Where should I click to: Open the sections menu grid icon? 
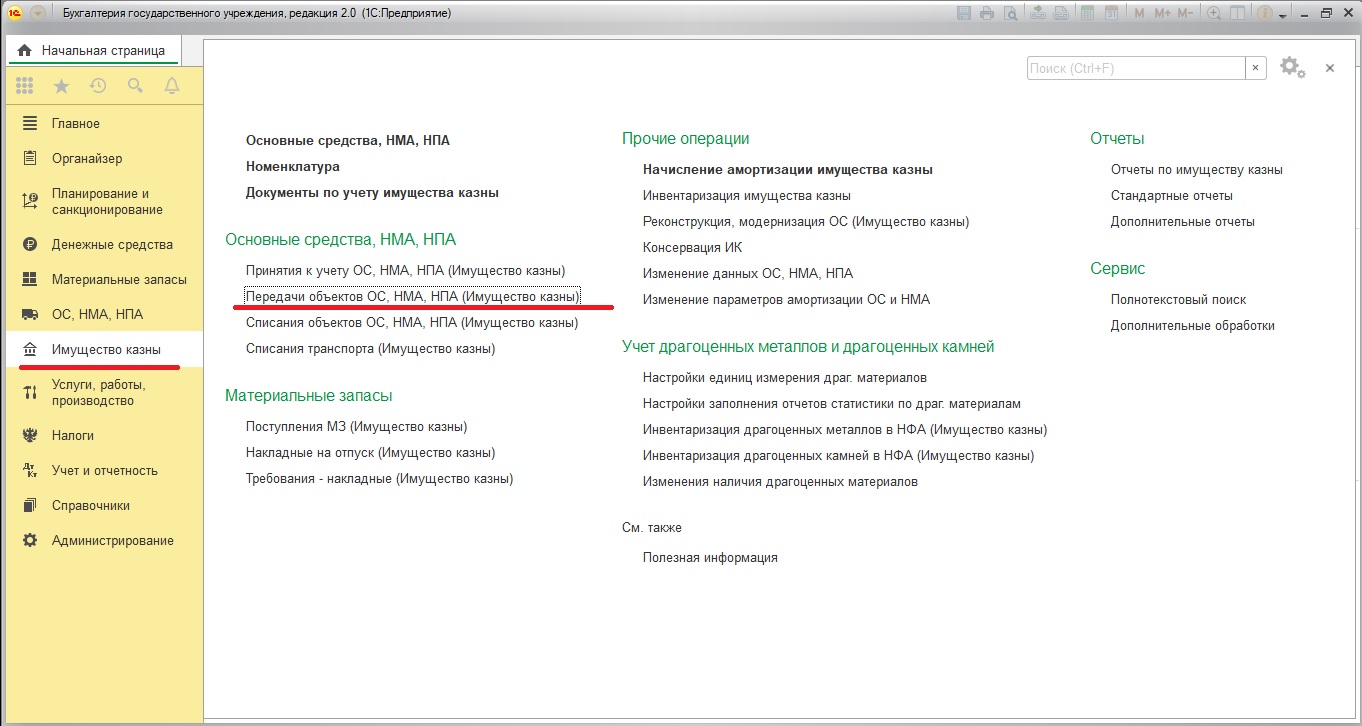pos(25,87)
